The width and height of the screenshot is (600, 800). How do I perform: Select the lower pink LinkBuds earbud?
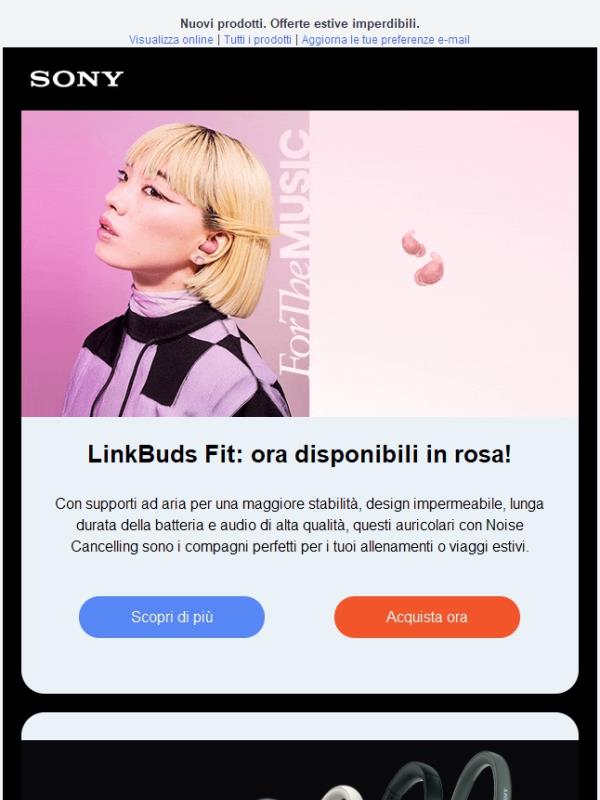[429, 269]
